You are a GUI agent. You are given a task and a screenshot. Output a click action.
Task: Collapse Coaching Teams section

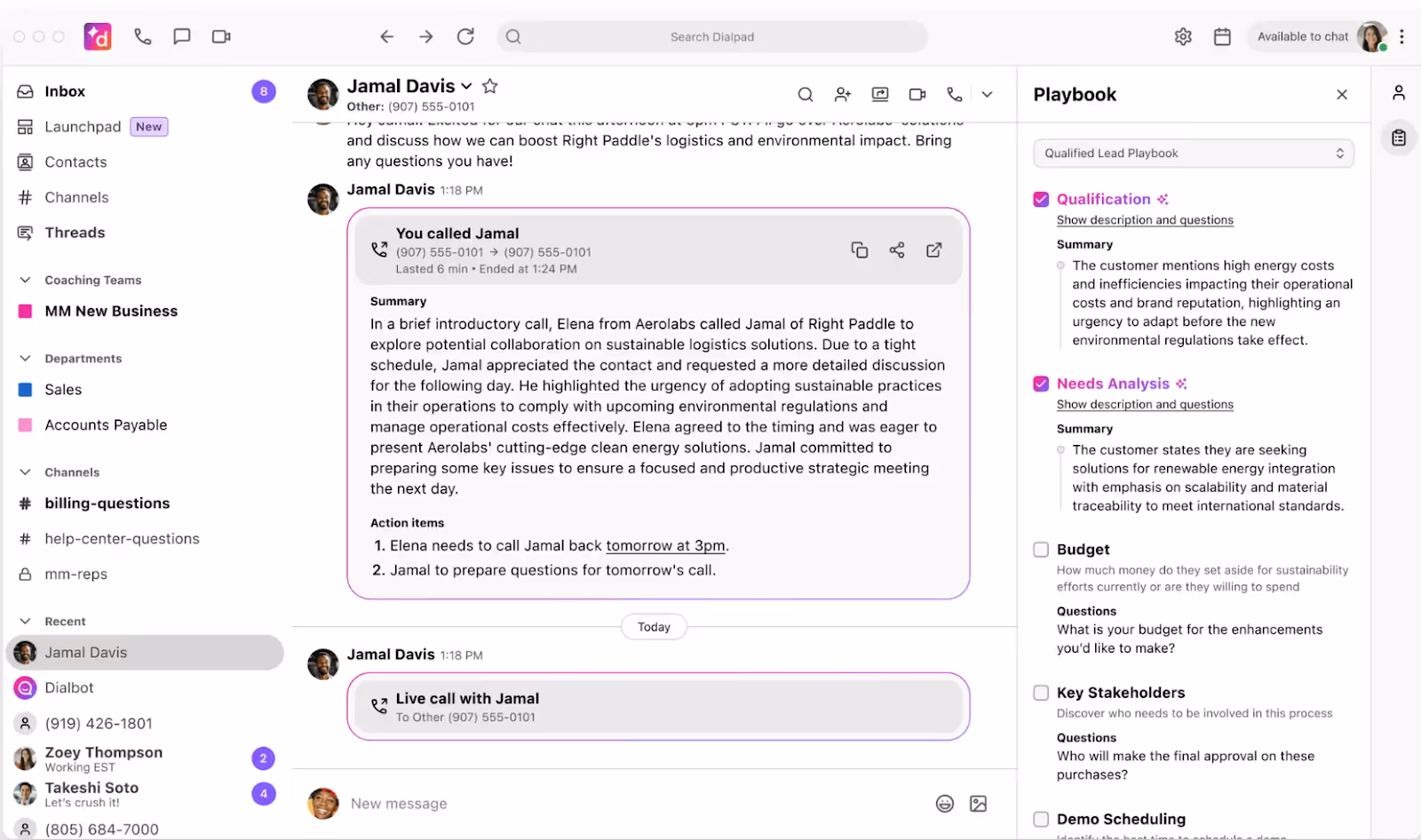point(26,280)
